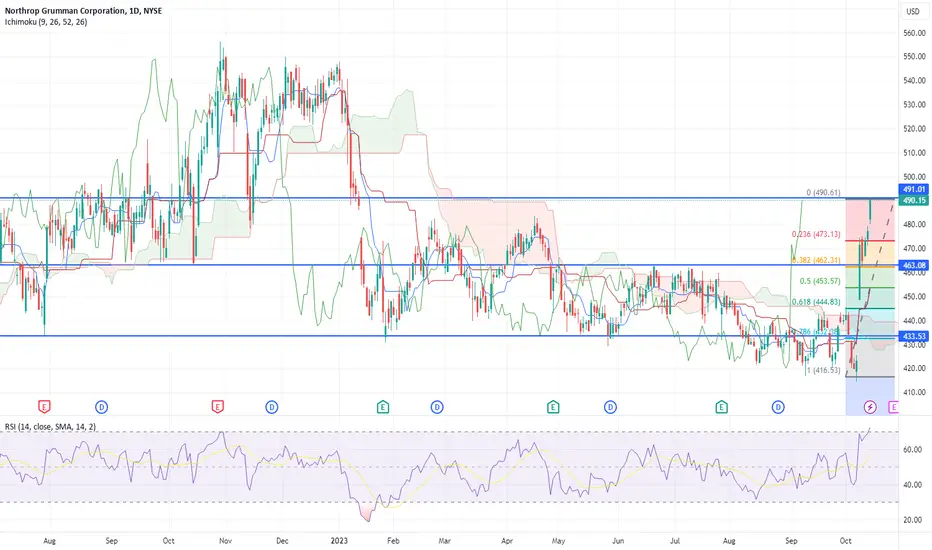Click the dividend marker before Mar 2023
This screenshot has height=550, width=932.
pyautogui.click(x=437, y=407)
